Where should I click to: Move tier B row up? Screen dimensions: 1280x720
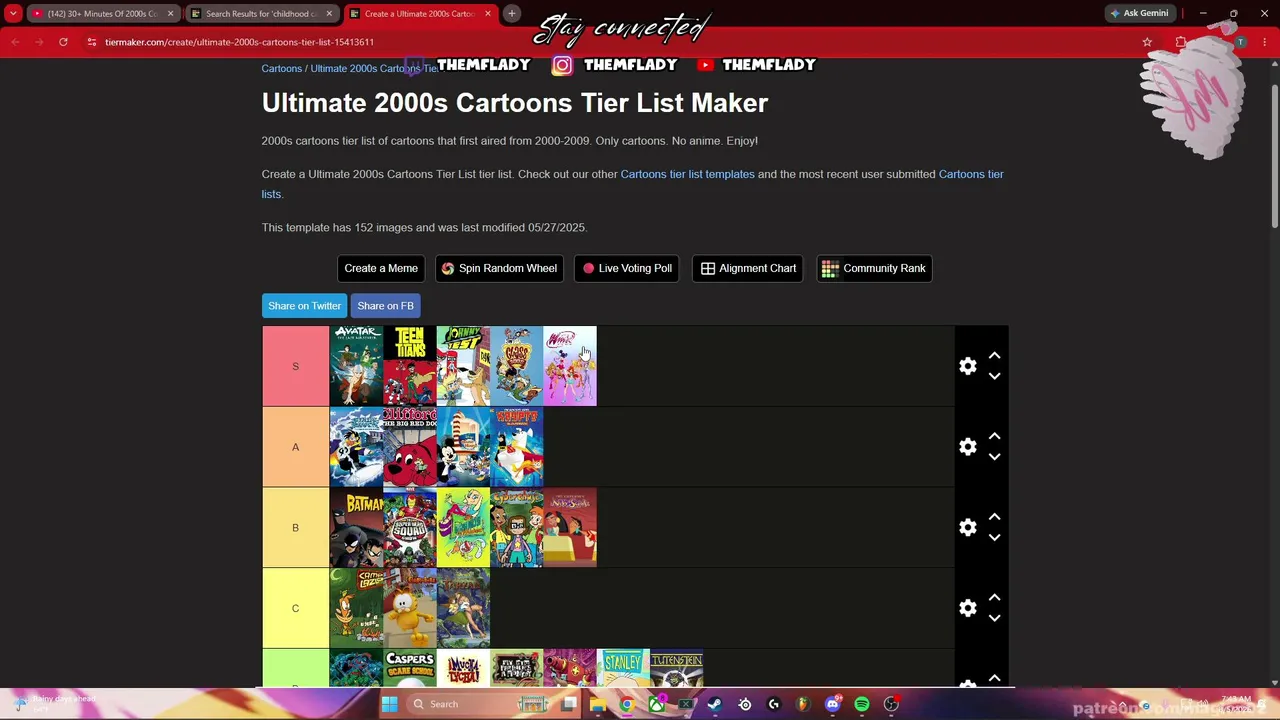click(994, 517)
